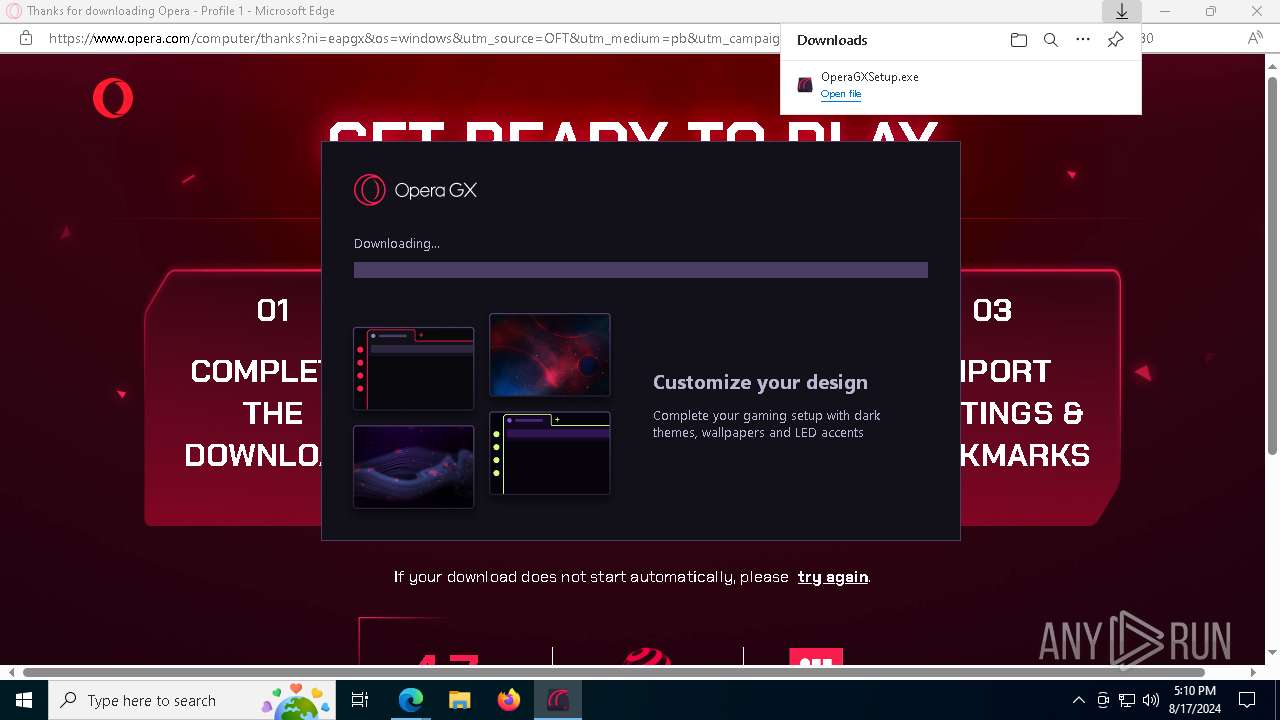Pin the Downloads panel
Image resolution: width=1280 pixels, height=720 pixels.
point(1115,40)
